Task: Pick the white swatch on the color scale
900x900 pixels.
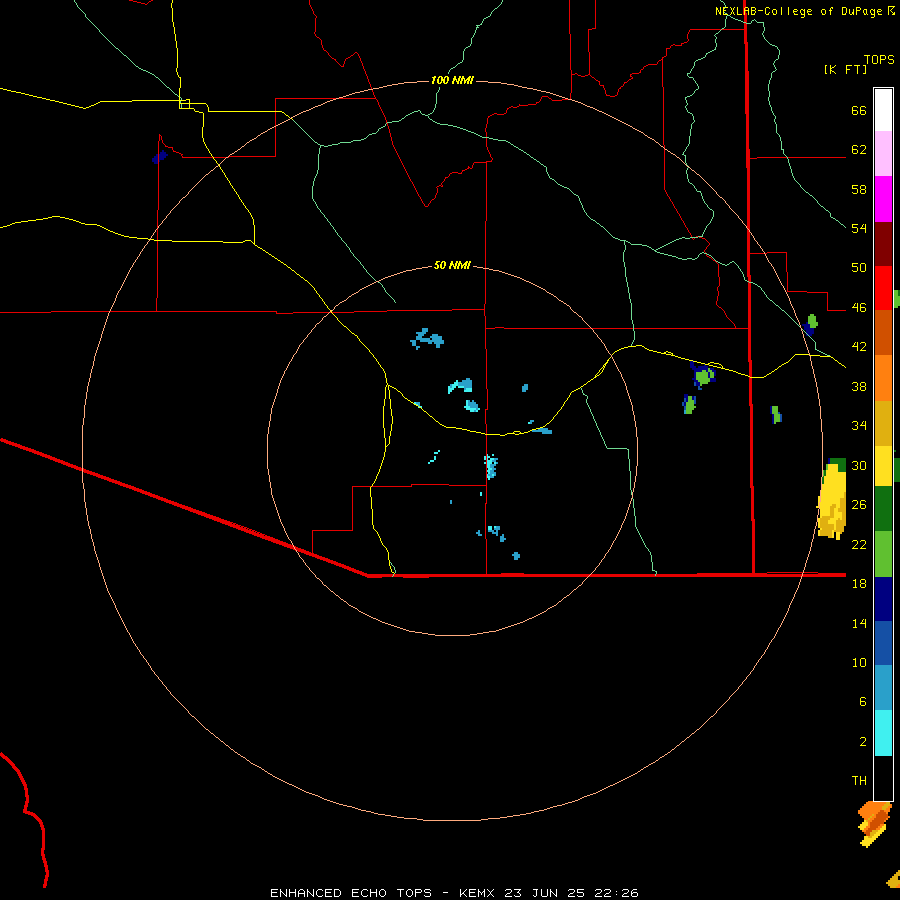Action: [x=883, y=110]
